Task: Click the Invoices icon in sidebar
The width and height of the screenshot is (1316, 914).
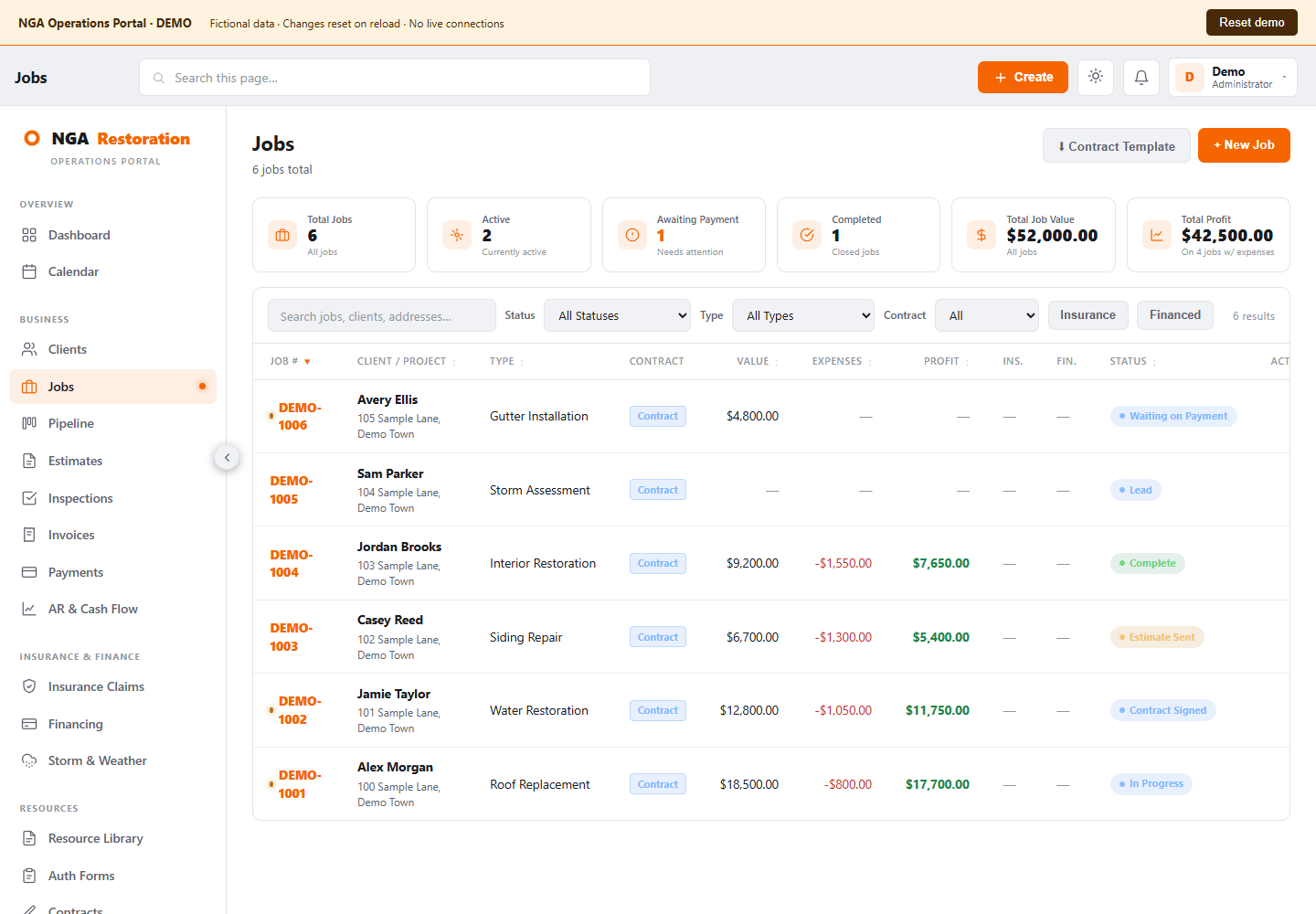Action: pos(29,535)
